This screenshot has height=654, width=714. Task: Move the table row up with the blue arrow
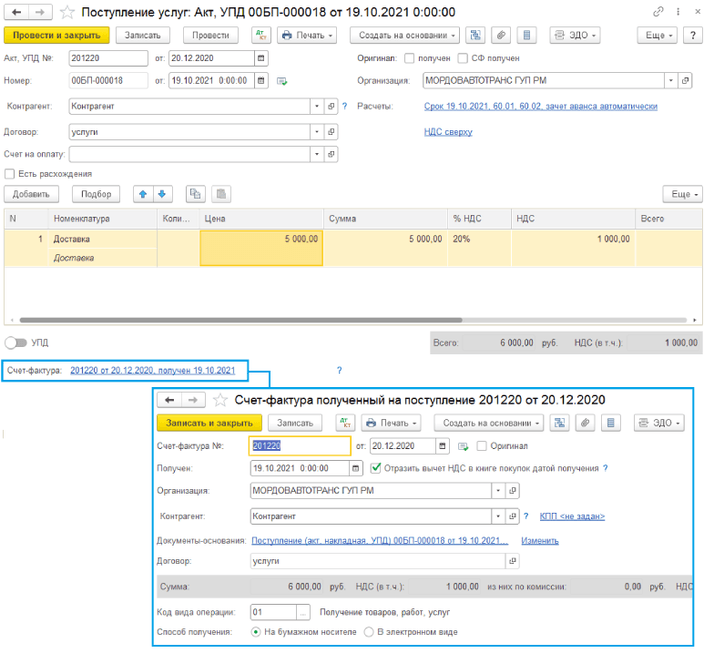tap(143, 194)
